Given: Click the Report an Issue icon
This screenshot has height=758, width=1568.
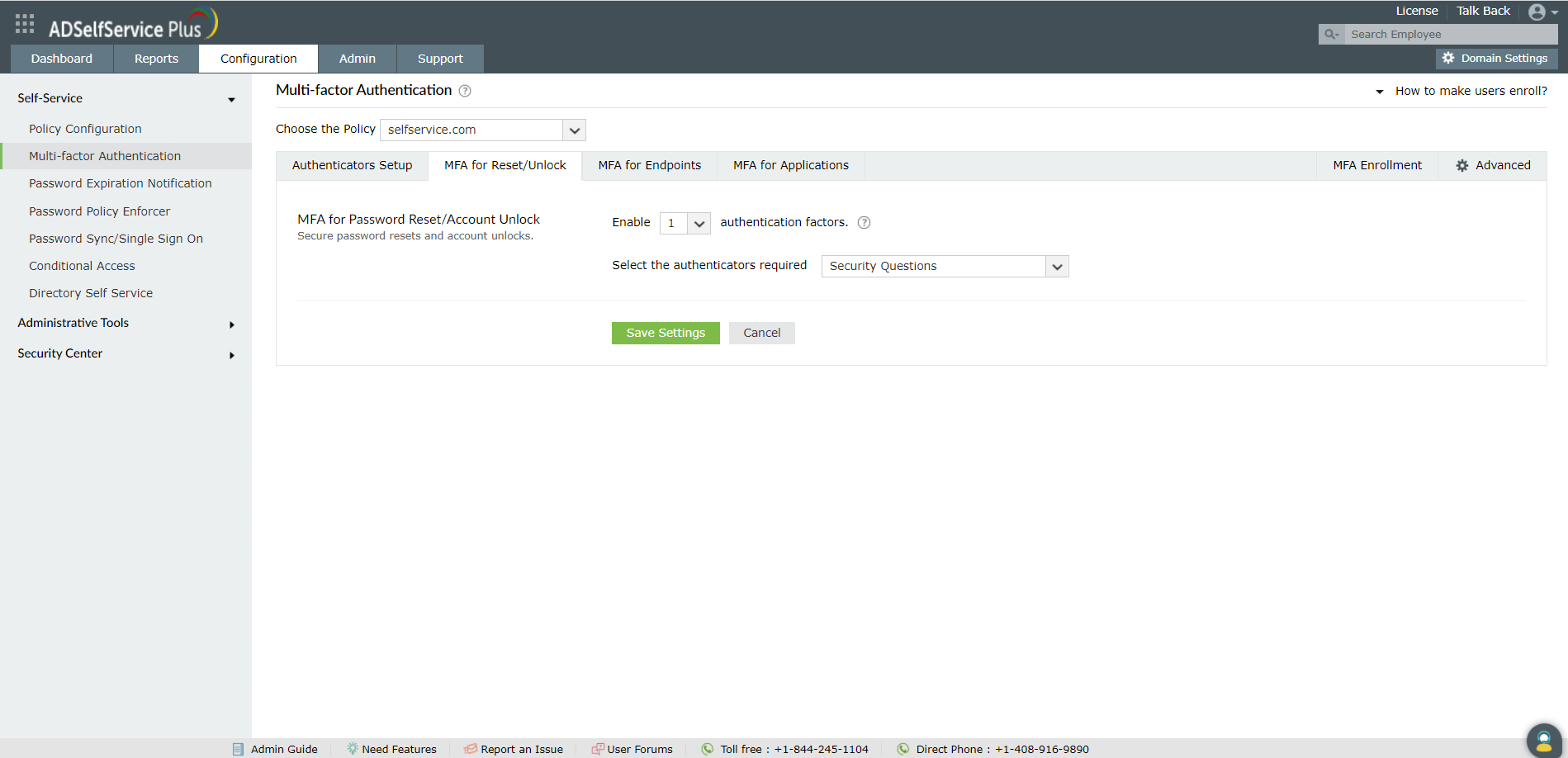Looking at the screenshot, I should [471, 748].
